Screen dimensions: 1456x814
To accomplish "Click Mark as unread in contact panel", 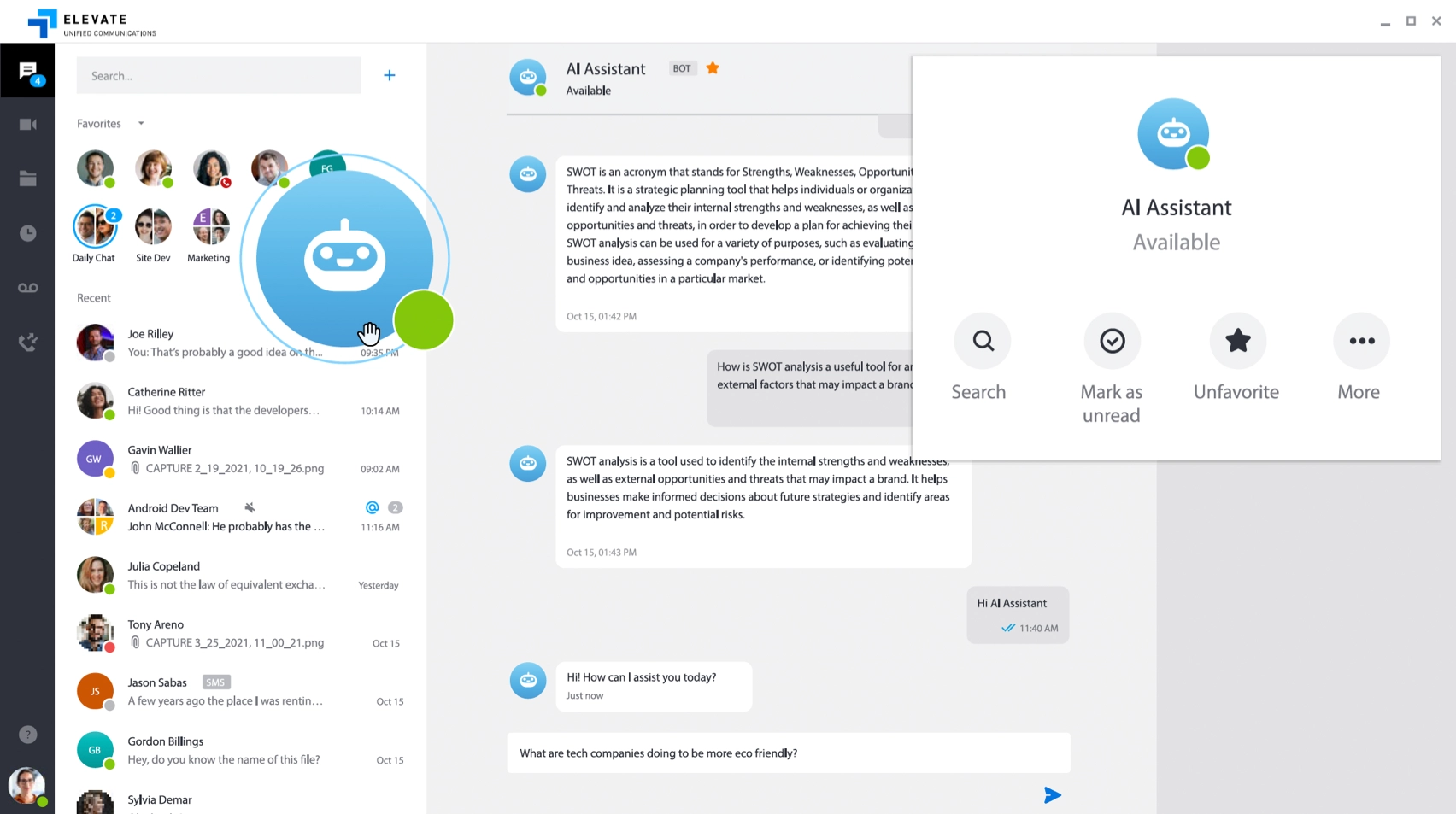I will click(1112, 342).
